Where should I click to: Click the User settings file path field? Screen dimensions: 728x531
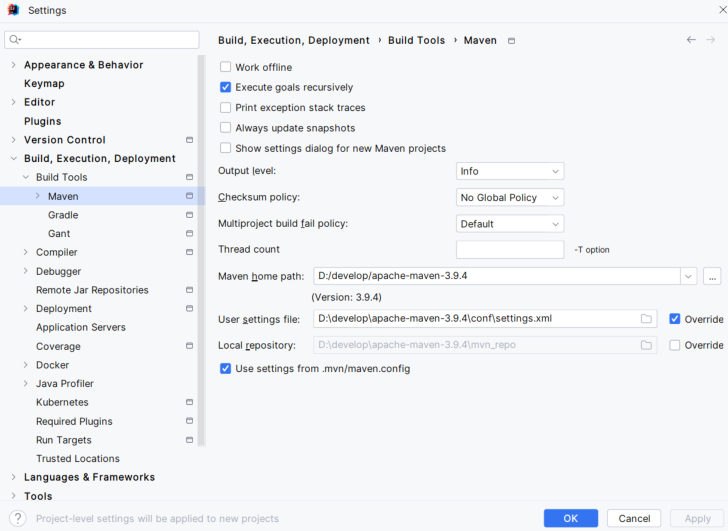485,318
